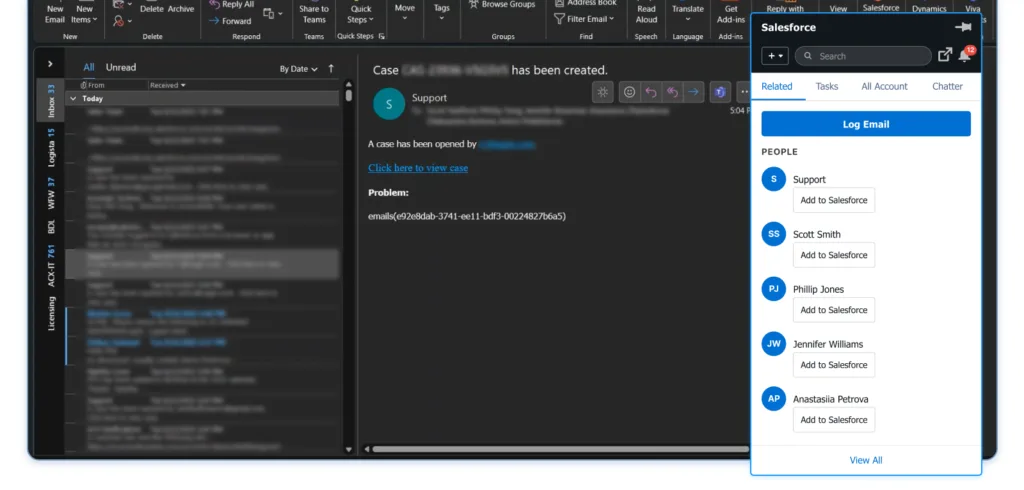
Task: Open the By Date sort dropdown
Action: point(299,69)
